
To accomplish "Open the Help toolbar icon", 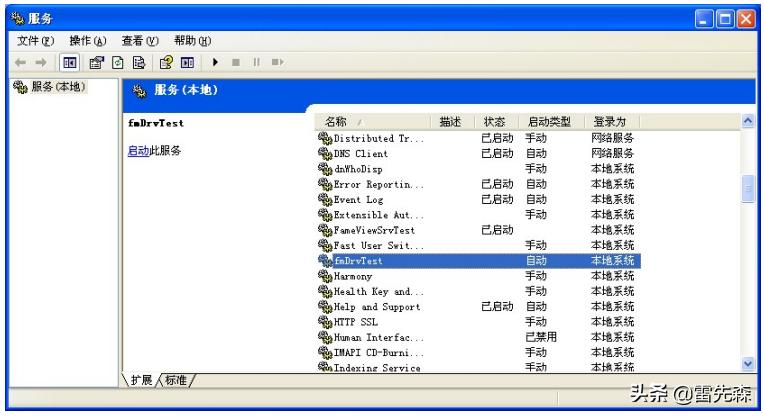I will pos(166,62).
